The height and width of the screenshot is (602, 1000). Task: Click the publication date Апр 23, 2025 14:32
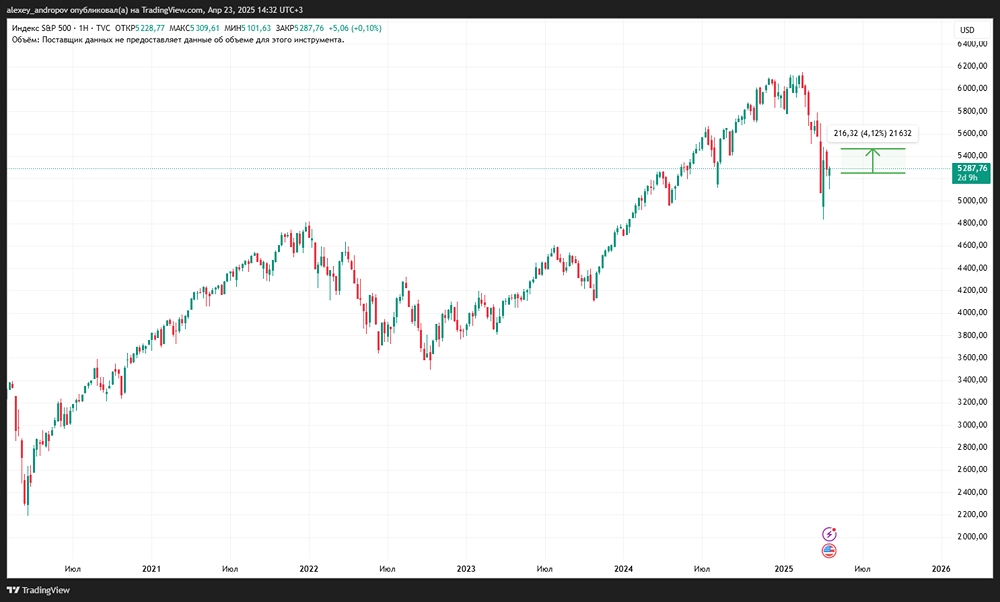(x=240, y=10)
